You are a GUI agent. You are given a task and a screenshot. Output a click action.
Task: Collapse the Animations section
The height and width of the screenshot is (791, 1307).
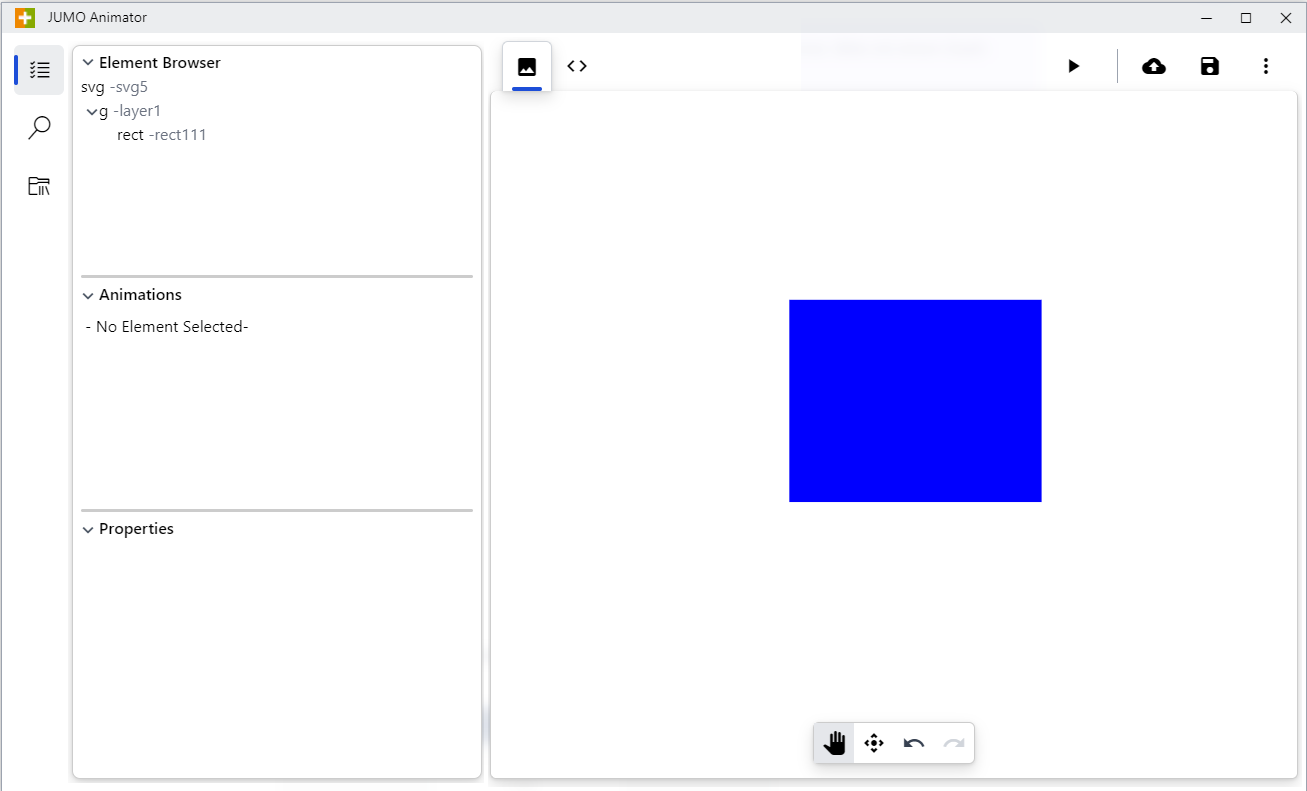[88, 295]
